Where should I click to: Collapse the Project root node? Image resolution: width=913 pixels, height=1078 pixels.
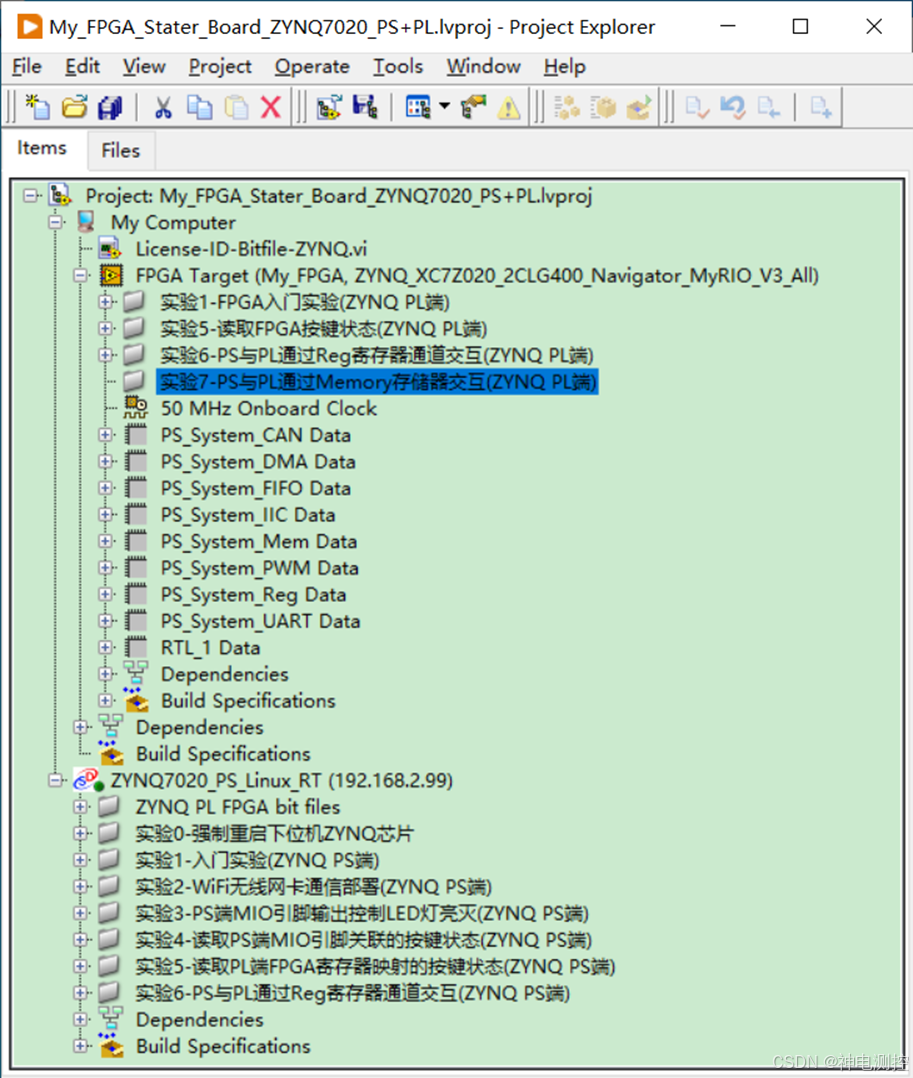click(x=30, y=195)
